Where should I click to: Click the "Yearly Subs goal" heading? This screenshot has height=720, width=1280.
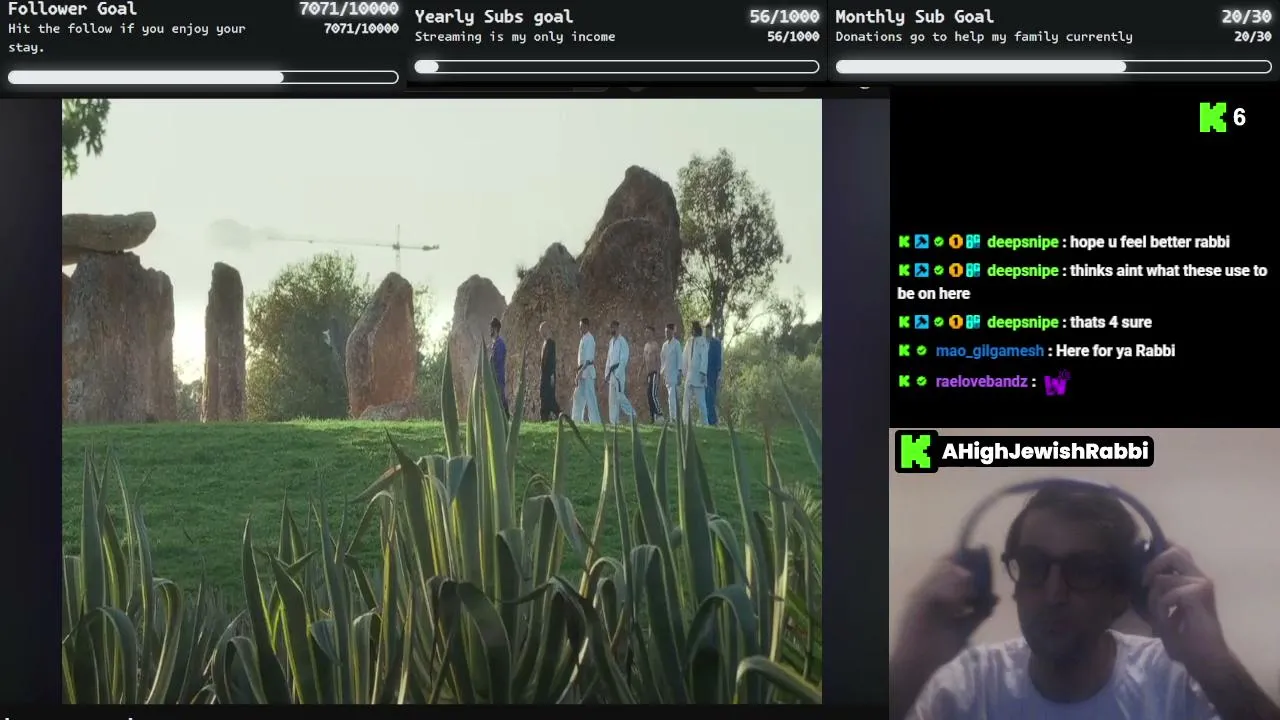pyautogui.click(x=494, y=16)
